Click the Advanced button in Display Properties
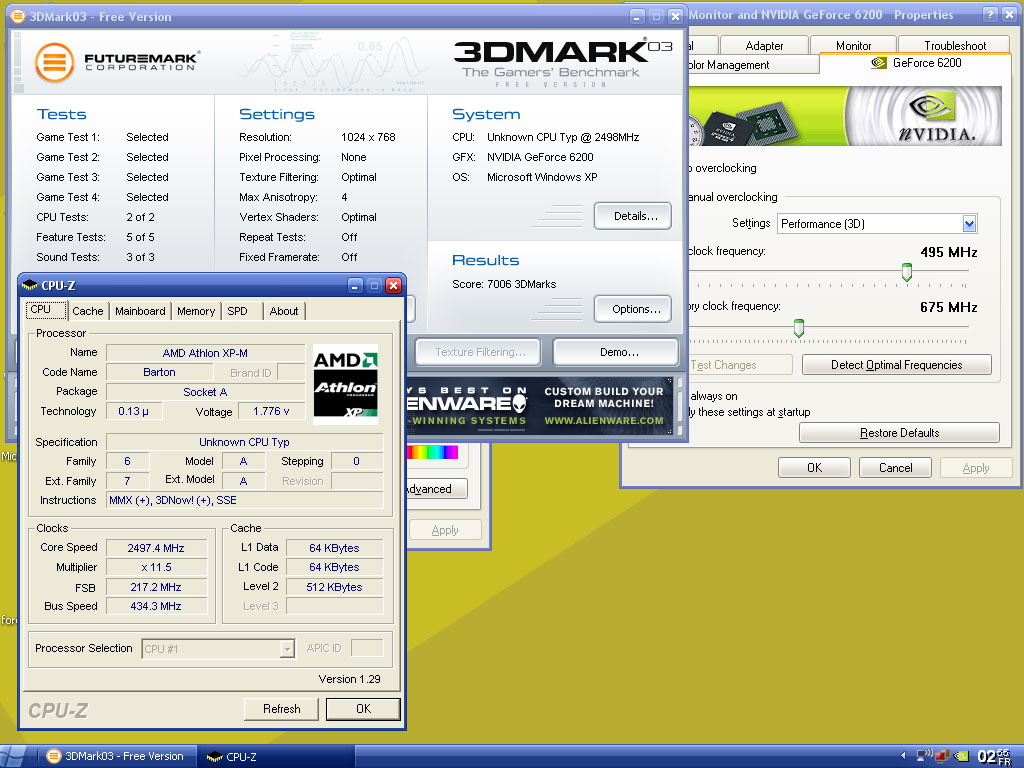 coord(436,489)
